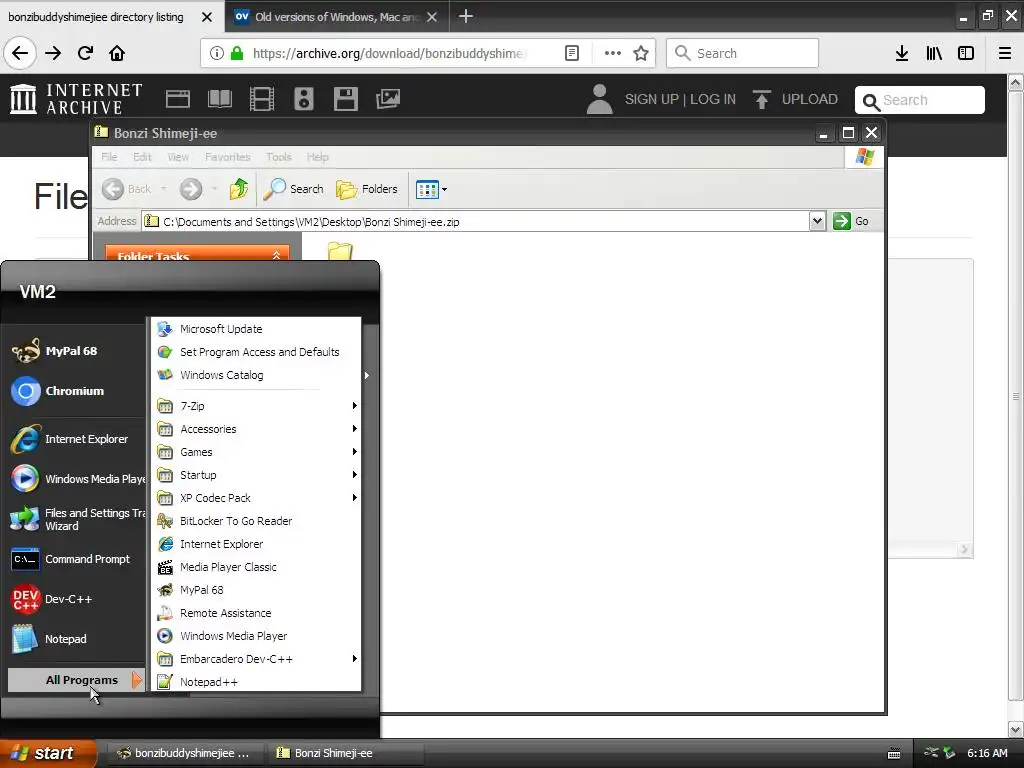The image size is (1024, 768).
Task: Open Internet Archive texts book icon
Action: [x=219, y=99]
